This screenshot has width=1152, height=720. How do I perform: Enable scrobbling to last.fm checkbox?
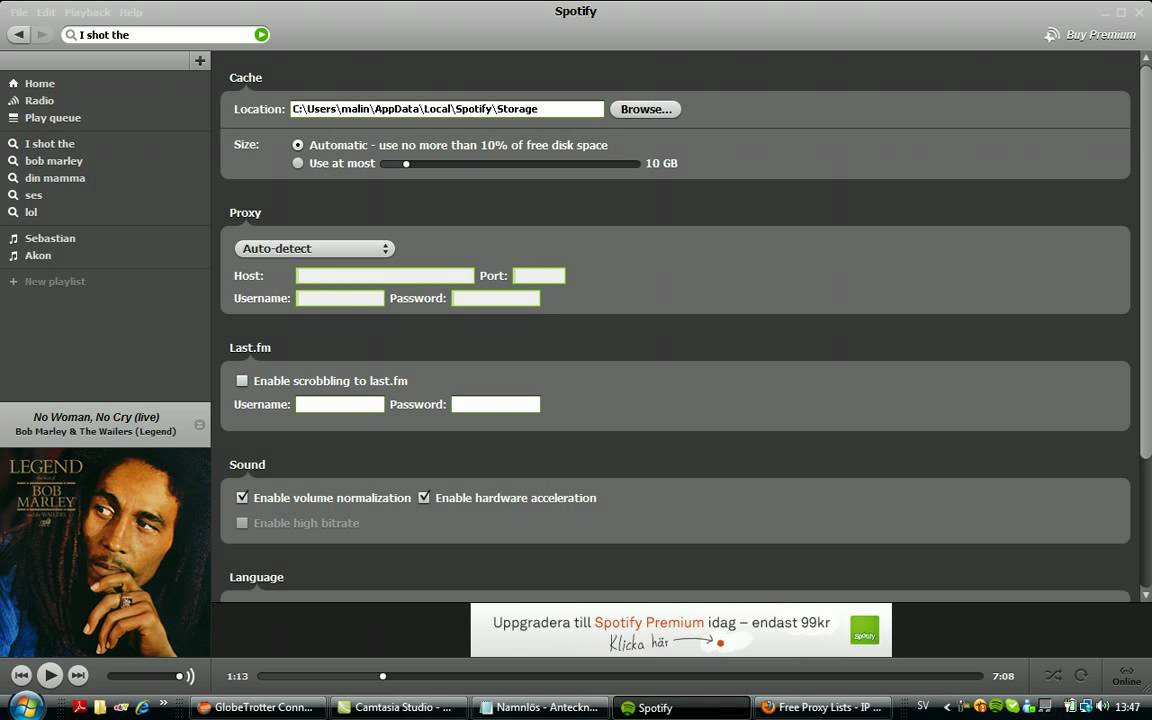(242, 381)
